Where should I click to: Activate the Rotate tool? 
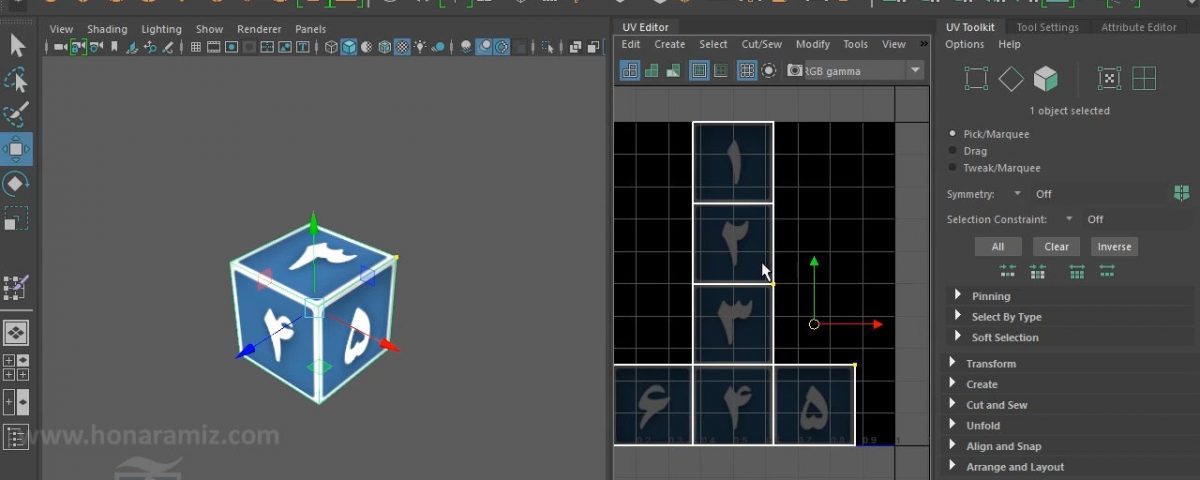pos(16,184)
